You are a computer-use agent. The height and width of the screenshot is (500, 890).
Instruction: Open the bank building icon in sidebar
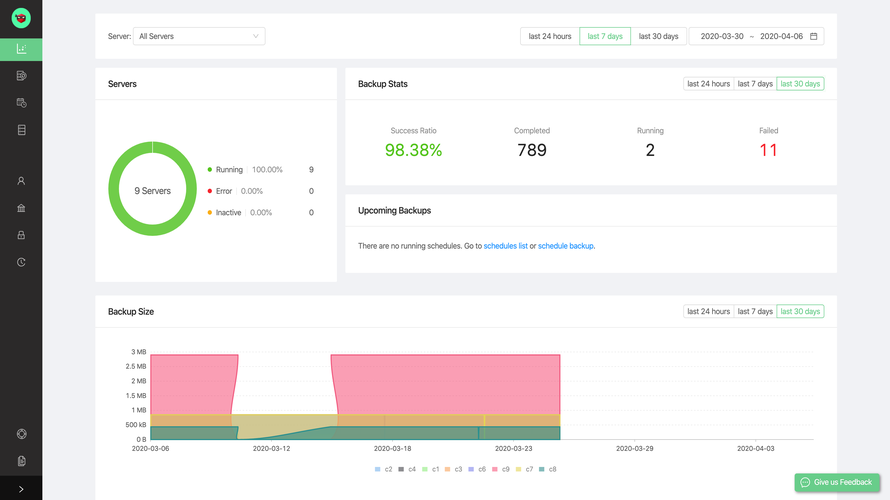point(21,208)
